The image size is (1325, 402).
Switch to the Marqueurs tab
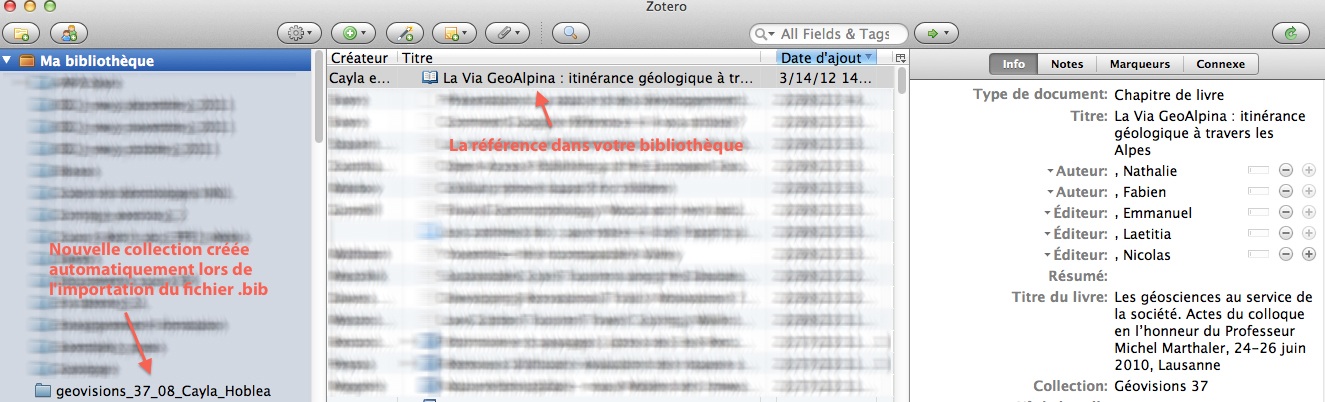1140,64
